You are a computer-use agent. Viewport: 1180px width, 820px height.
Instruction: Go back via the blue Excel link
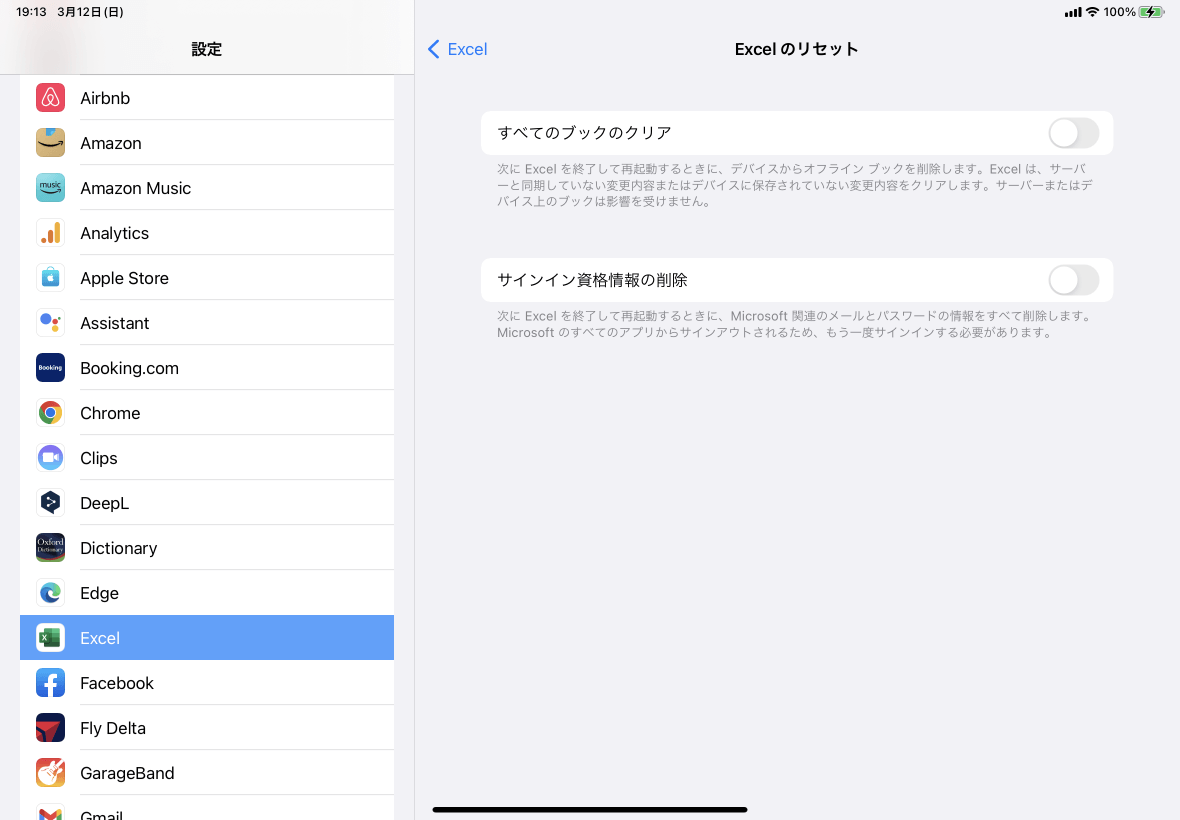click(x=467, y=49)
